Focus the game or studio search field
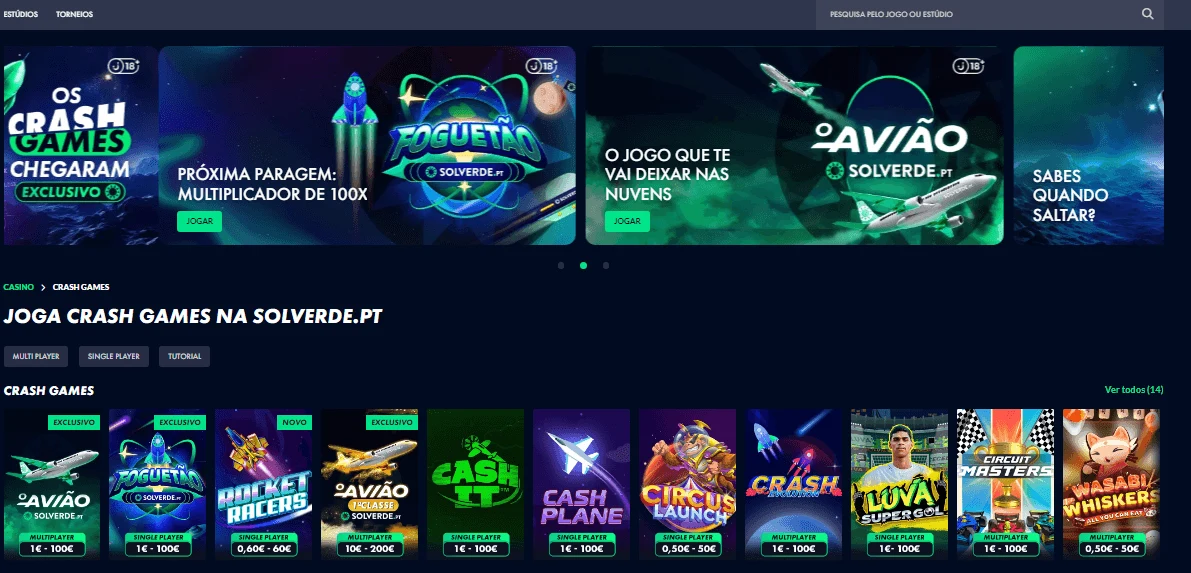This screenshot has width=1191, height=573. [980, 14]
